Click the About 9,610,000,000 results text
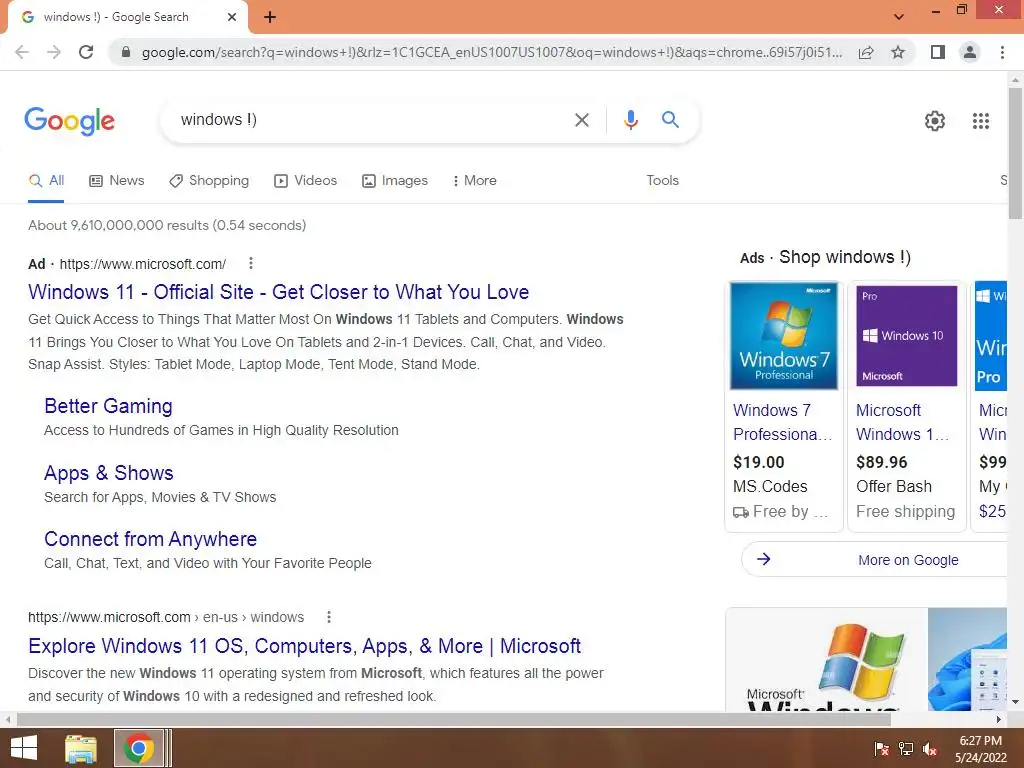1024x768 pixels. pos(167,225)
